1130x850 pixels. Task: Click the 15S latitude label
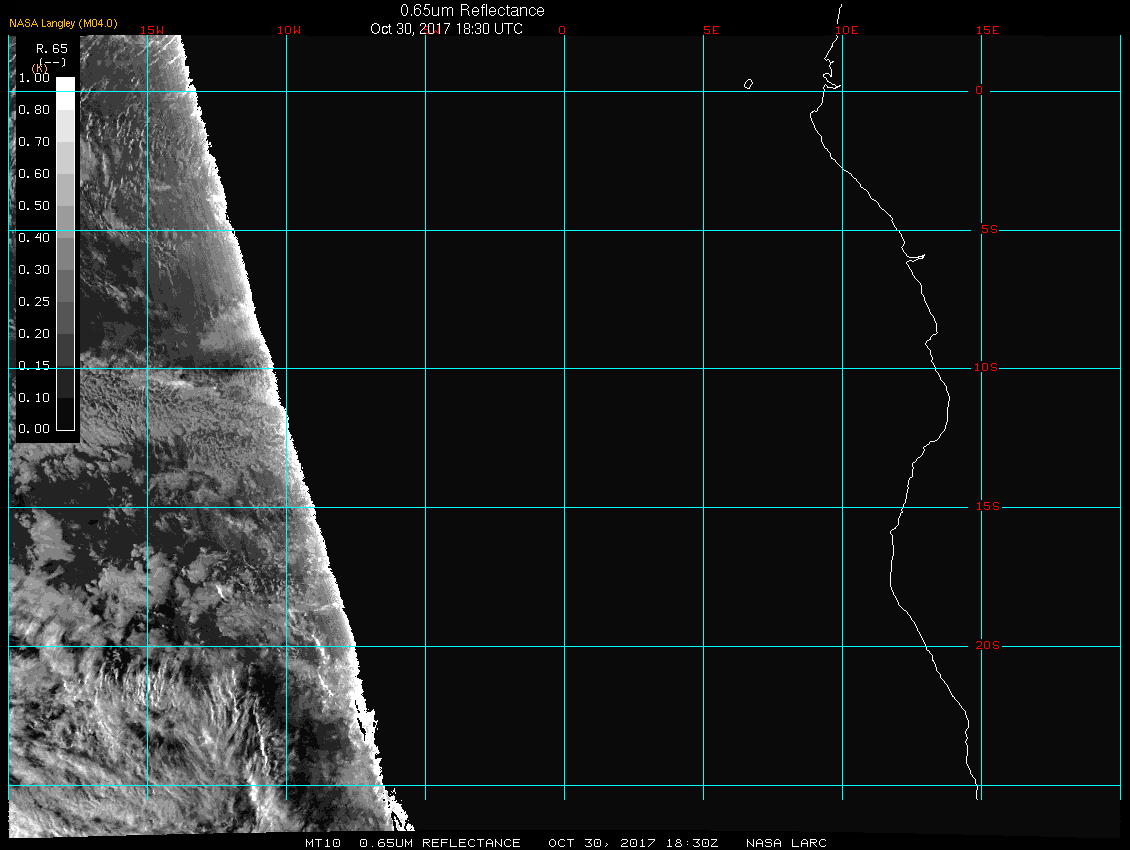coord(986,507)
